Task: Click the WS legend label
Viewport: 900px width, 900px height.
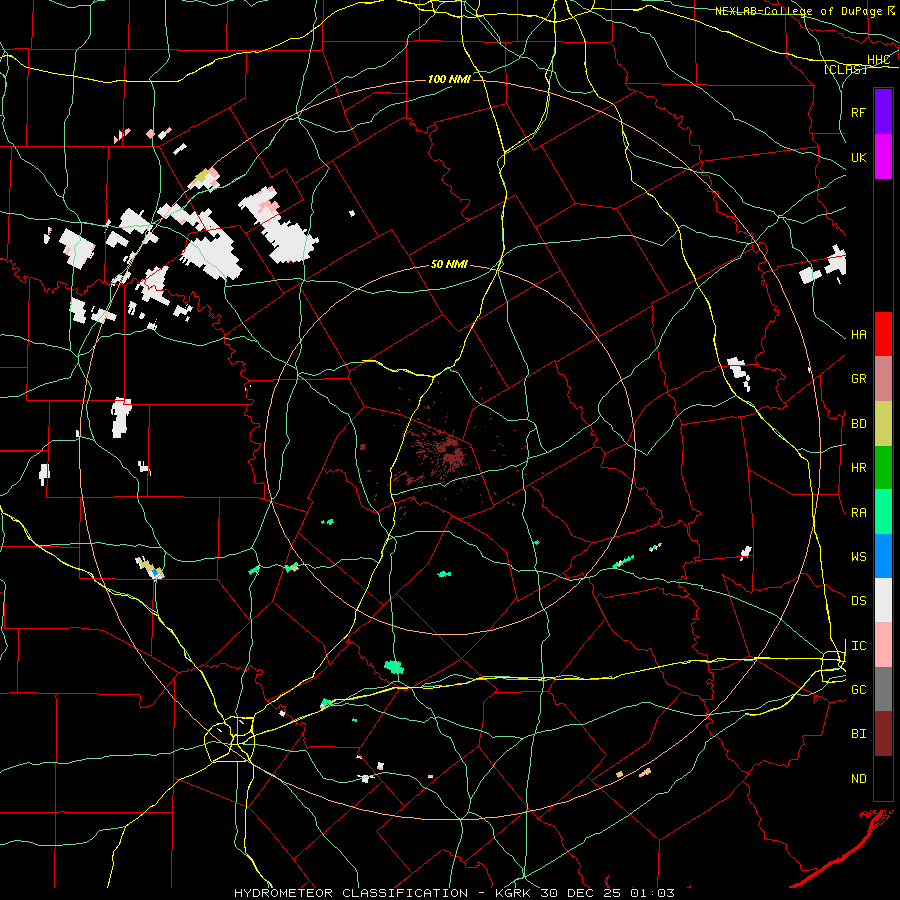Action: (x=858, y=557)
